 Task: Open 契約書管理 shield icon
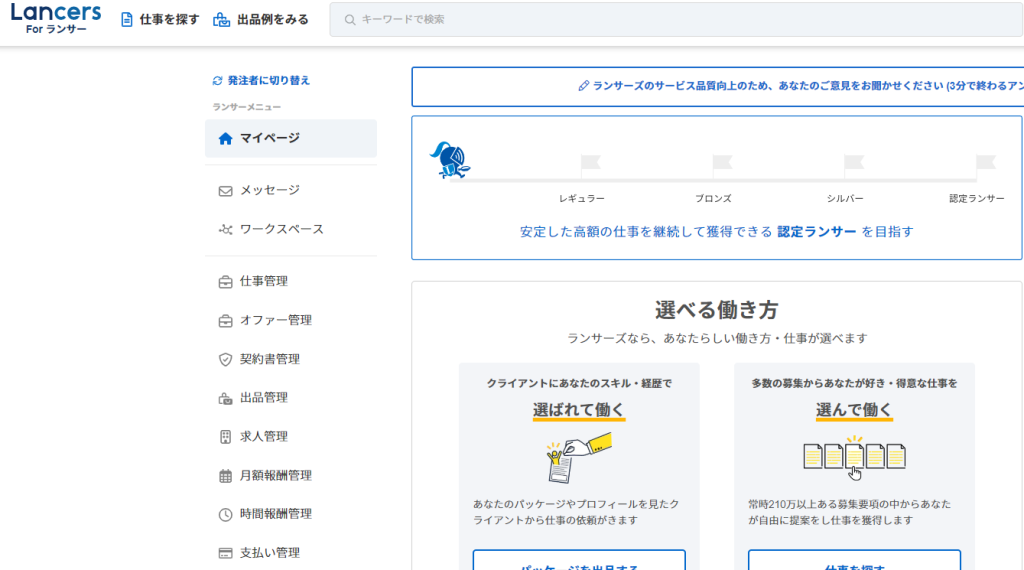225,359
